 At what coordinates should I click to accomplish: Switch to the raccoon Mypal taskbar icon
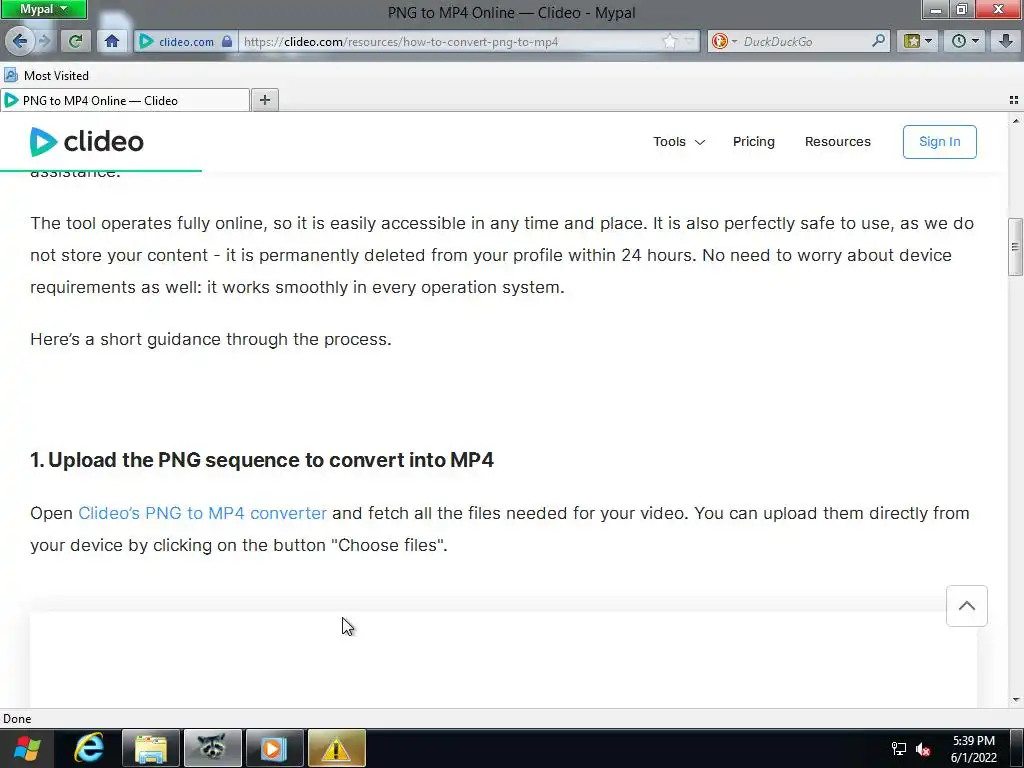[x=212, y=748]
